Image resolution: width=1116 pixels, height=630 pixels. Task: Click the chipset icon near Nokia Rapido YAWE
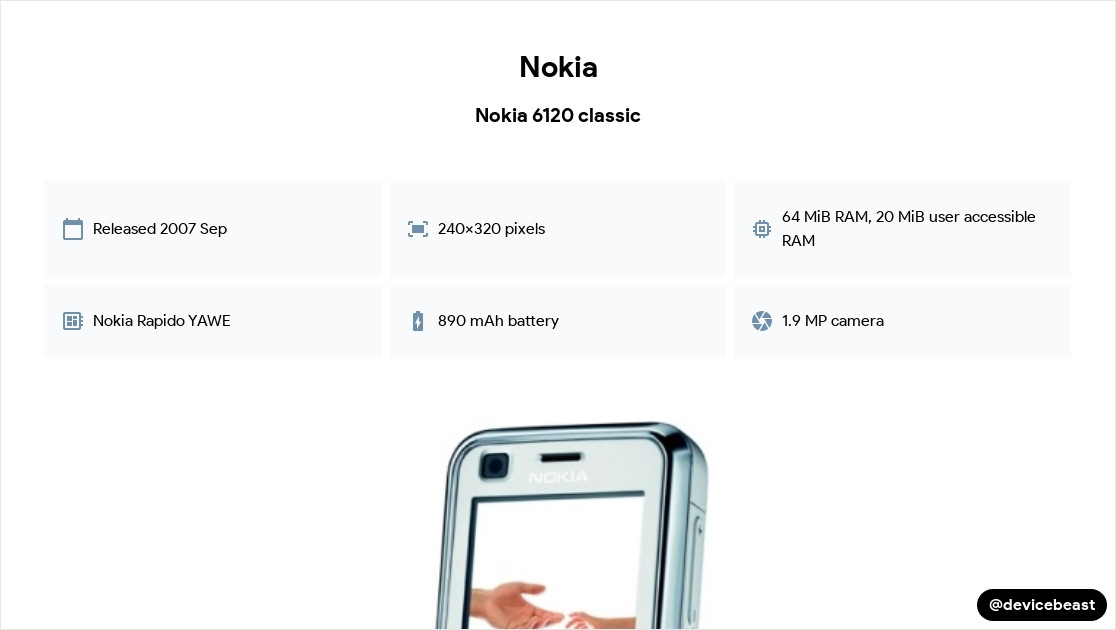[x=73, y=320]
